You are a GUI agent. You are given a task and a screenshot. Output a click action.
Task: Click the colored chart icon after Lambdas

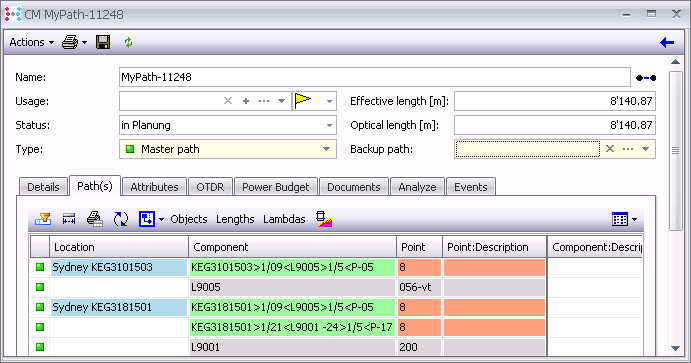pyautogui.click(x=324, y=219)
